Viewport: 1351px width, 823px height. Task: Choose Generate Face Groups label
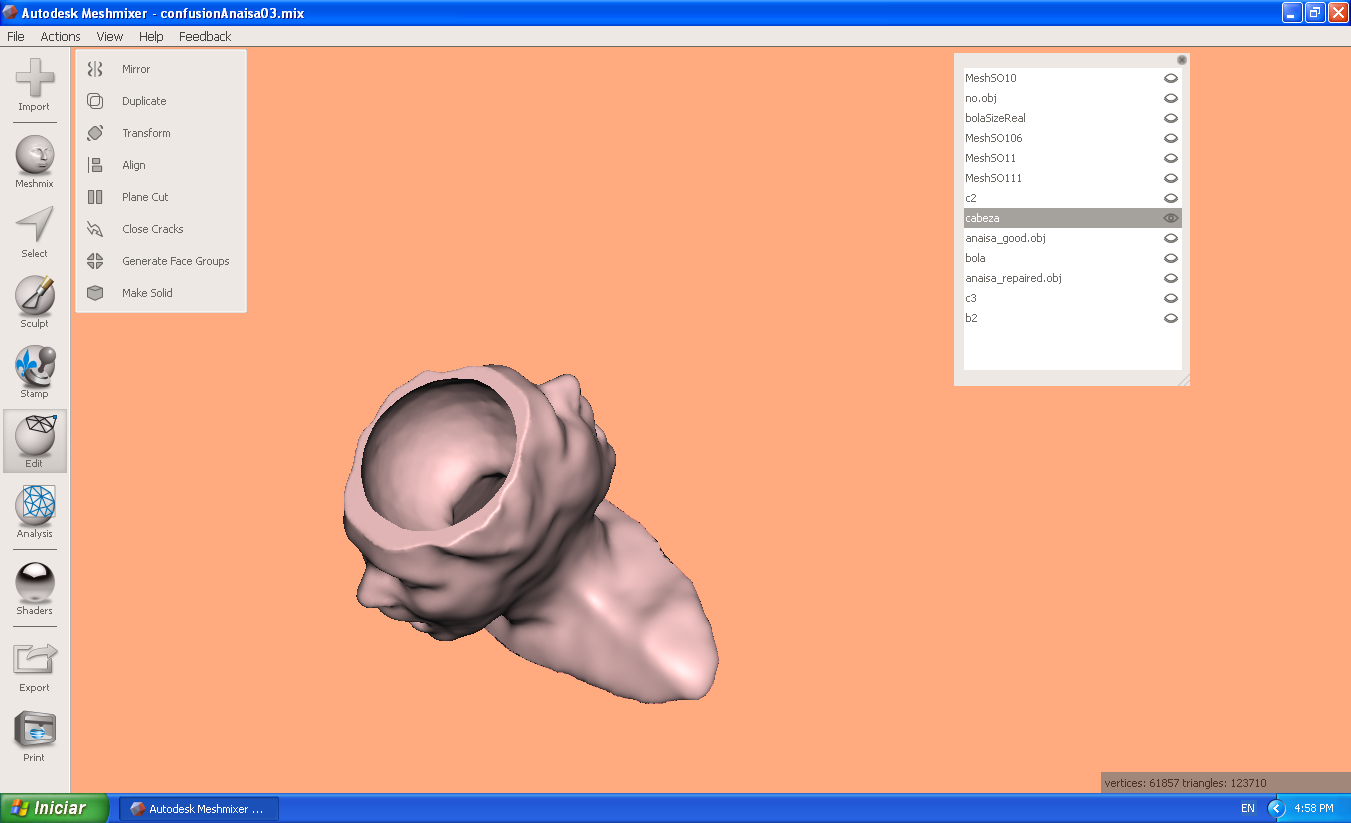tap(176, 261)
